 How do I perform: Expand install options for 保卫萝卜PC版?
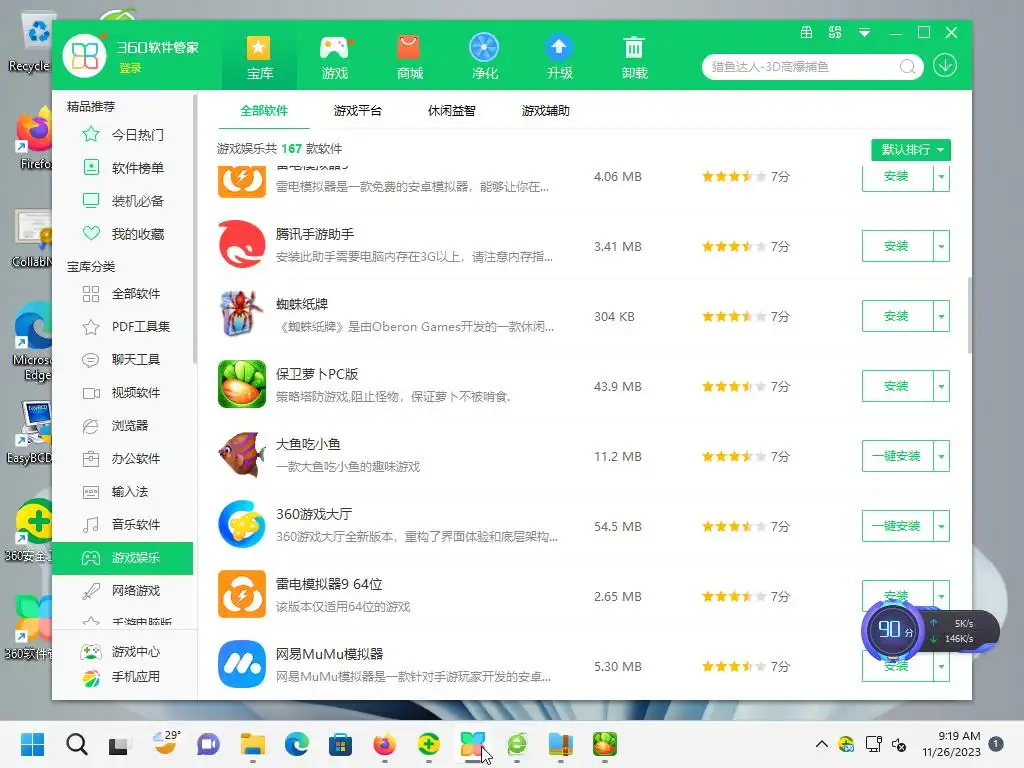coord(941,386)
